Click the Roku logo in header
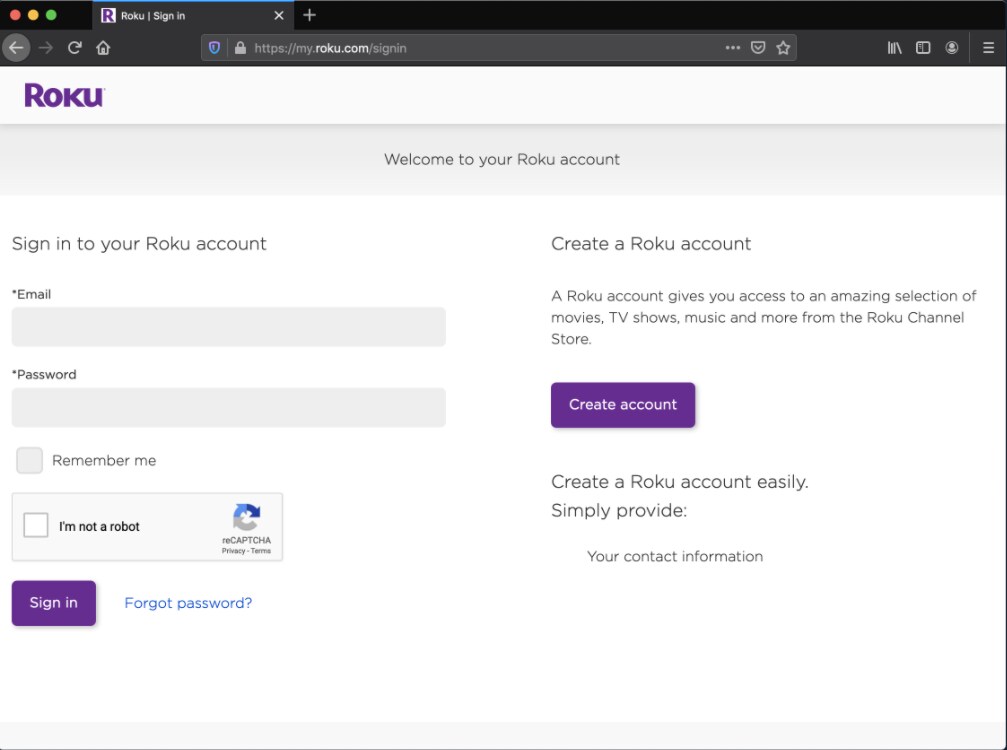Image resolution: width=1007 pixels, height=750 pixels. [64, 95]
